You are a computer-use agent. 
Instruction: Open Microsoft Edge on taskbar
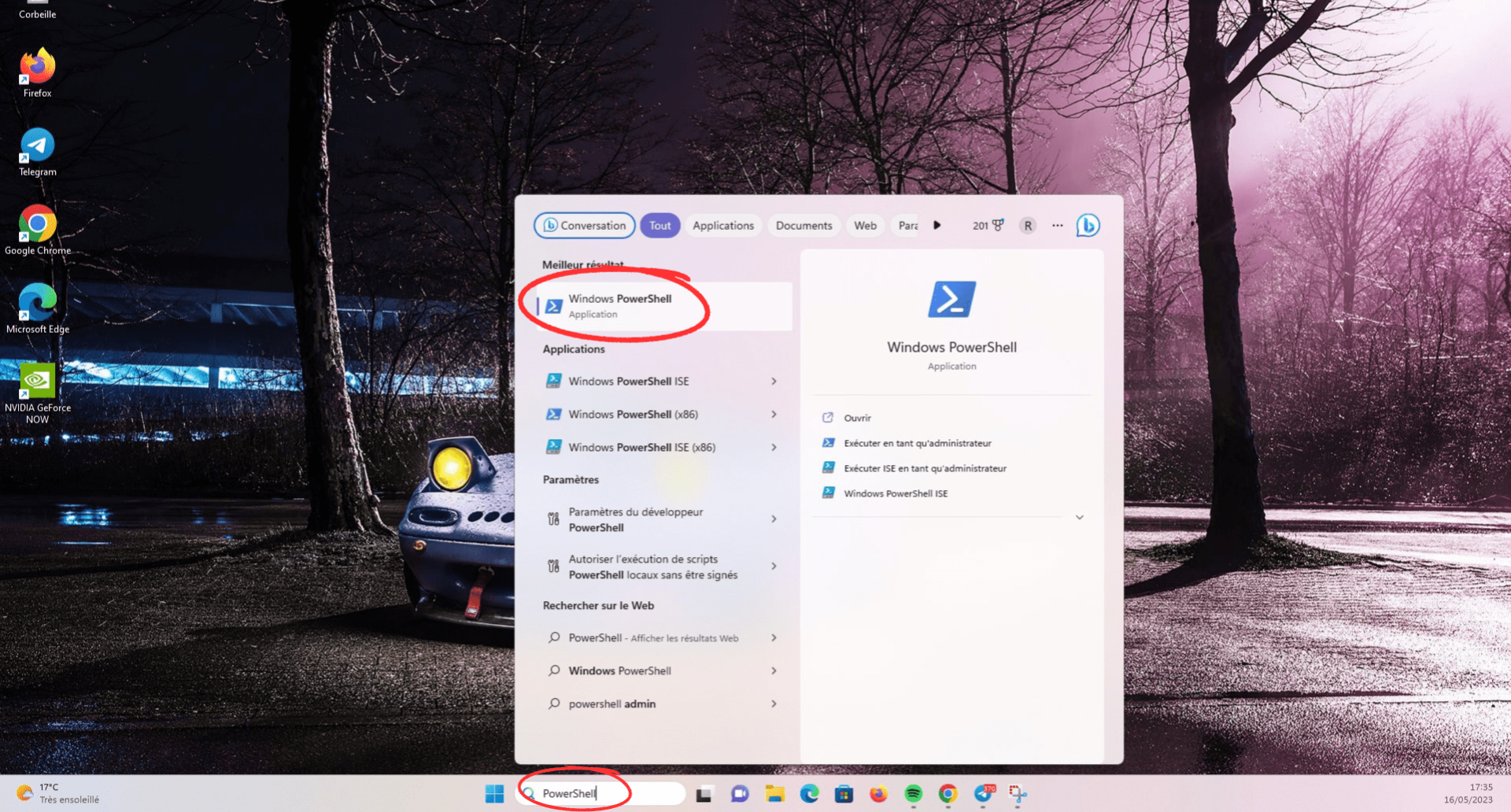coord(809,794)
